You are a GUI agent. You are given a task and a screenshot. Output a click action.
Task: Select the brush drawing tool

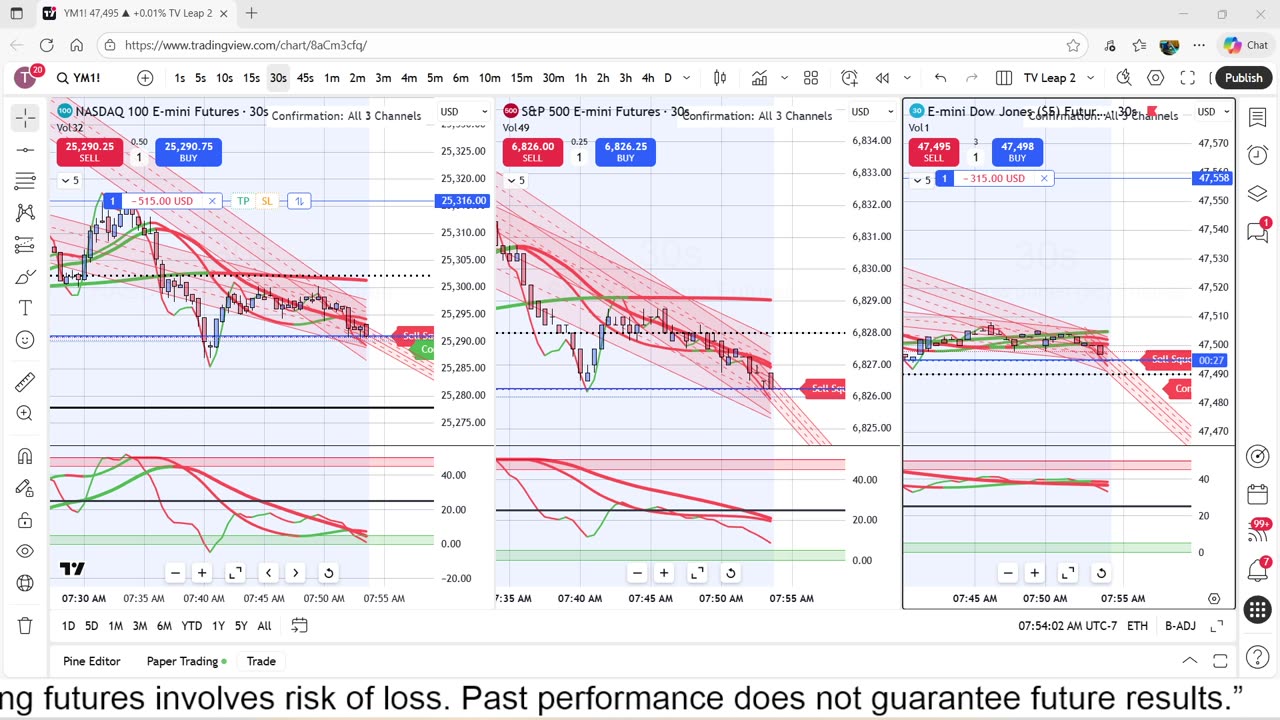click(25, 277)
